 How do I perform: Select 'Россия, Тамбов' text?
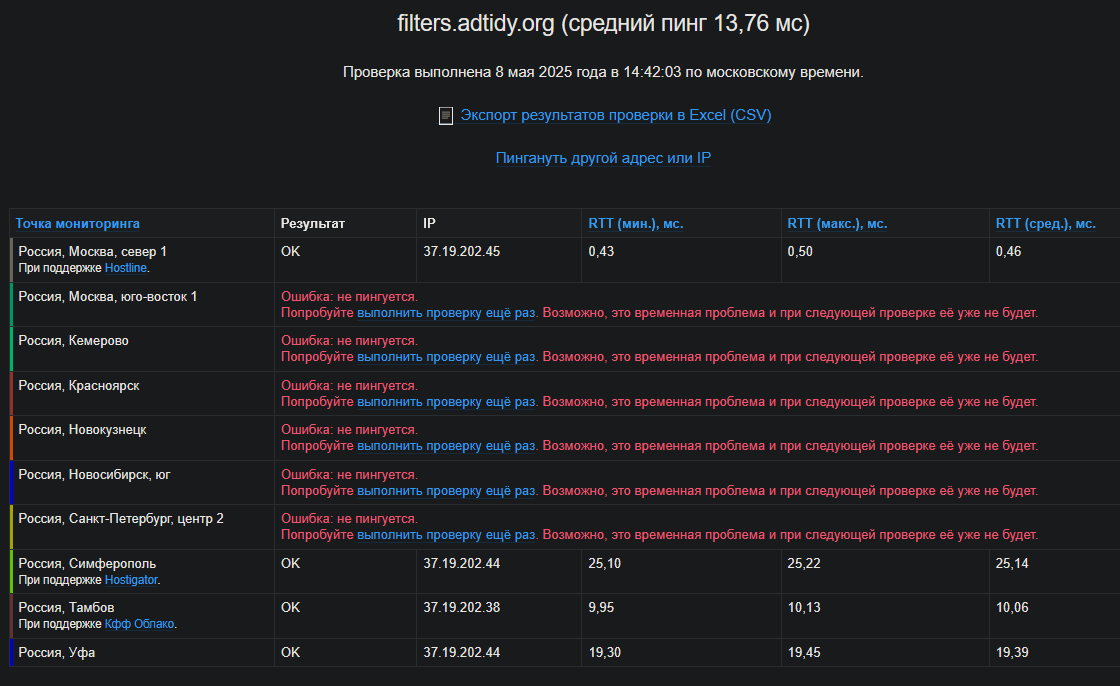(66, 607)
